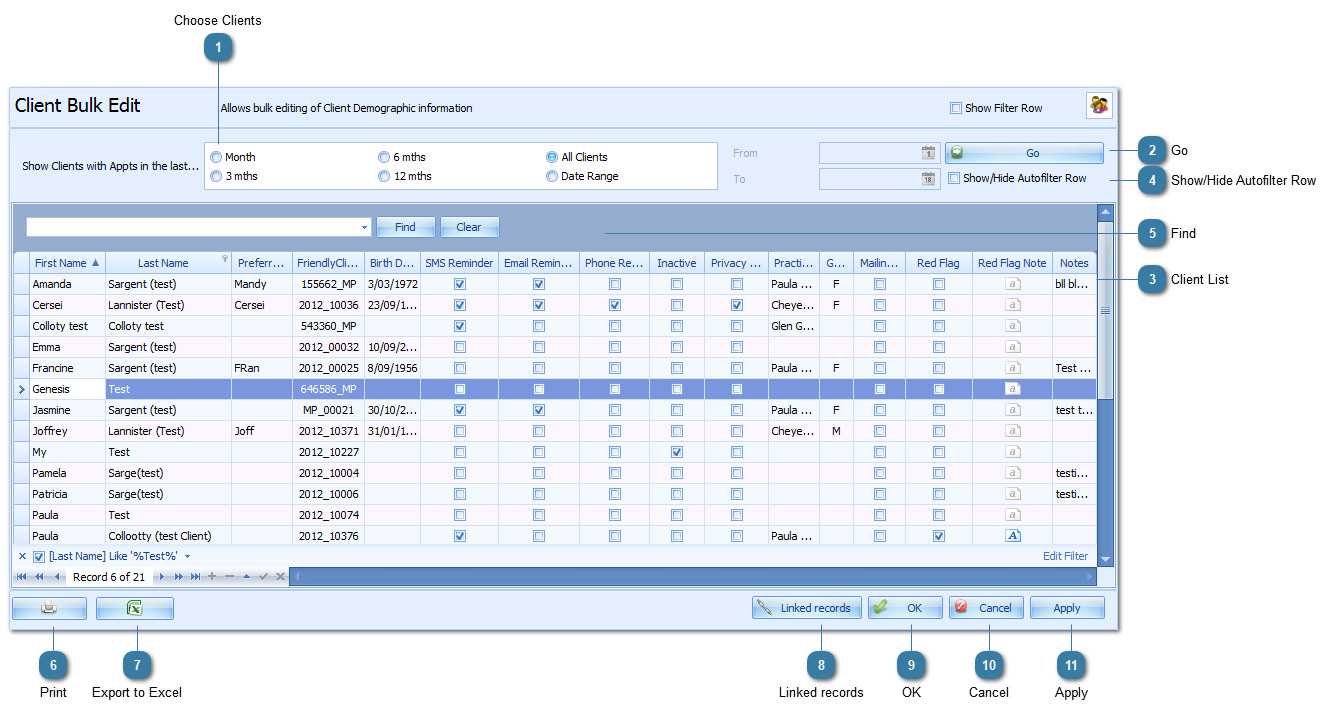This screenshot has width=1332, height=716.
Task: Select the 6 mths radio option
Action: click(384, 157)
